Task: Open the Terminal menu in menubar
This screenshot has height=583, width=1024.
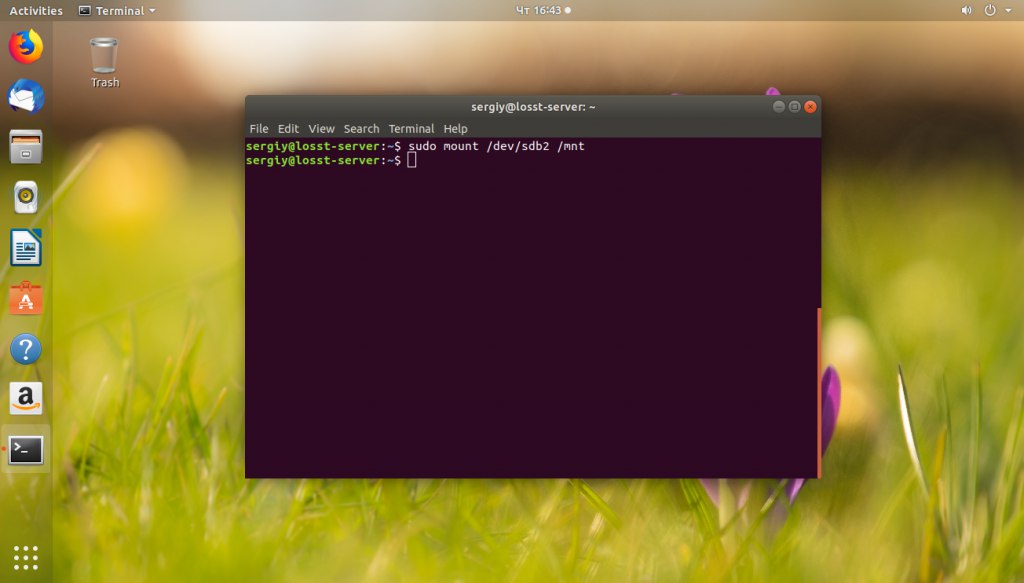Action: [411, 129]
